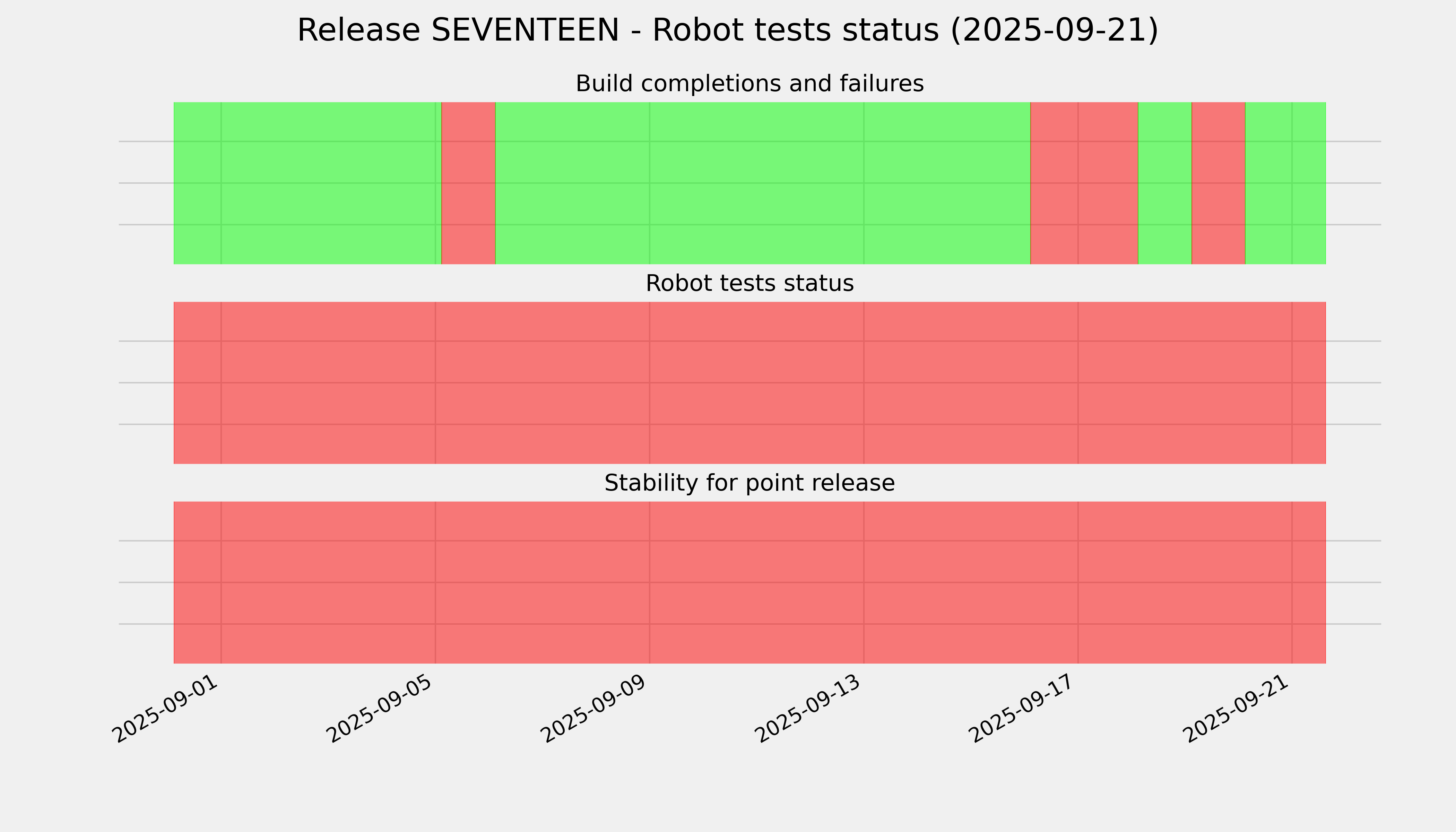Screen dimensions: 1456x832
Task: Click the small green band between the late red bands
Action: [x=1164, y=183]
